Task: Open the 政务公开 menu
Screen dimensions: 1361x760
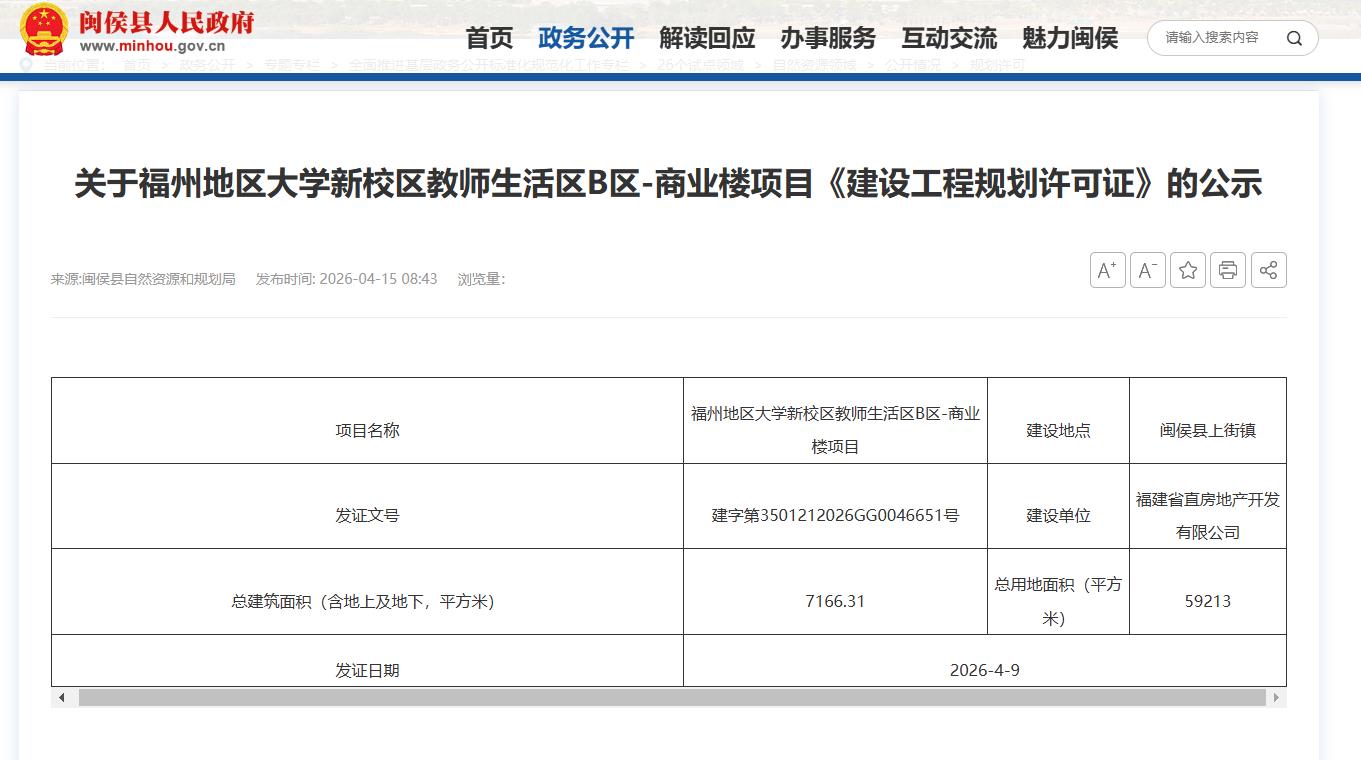Action: click(586, 39)
